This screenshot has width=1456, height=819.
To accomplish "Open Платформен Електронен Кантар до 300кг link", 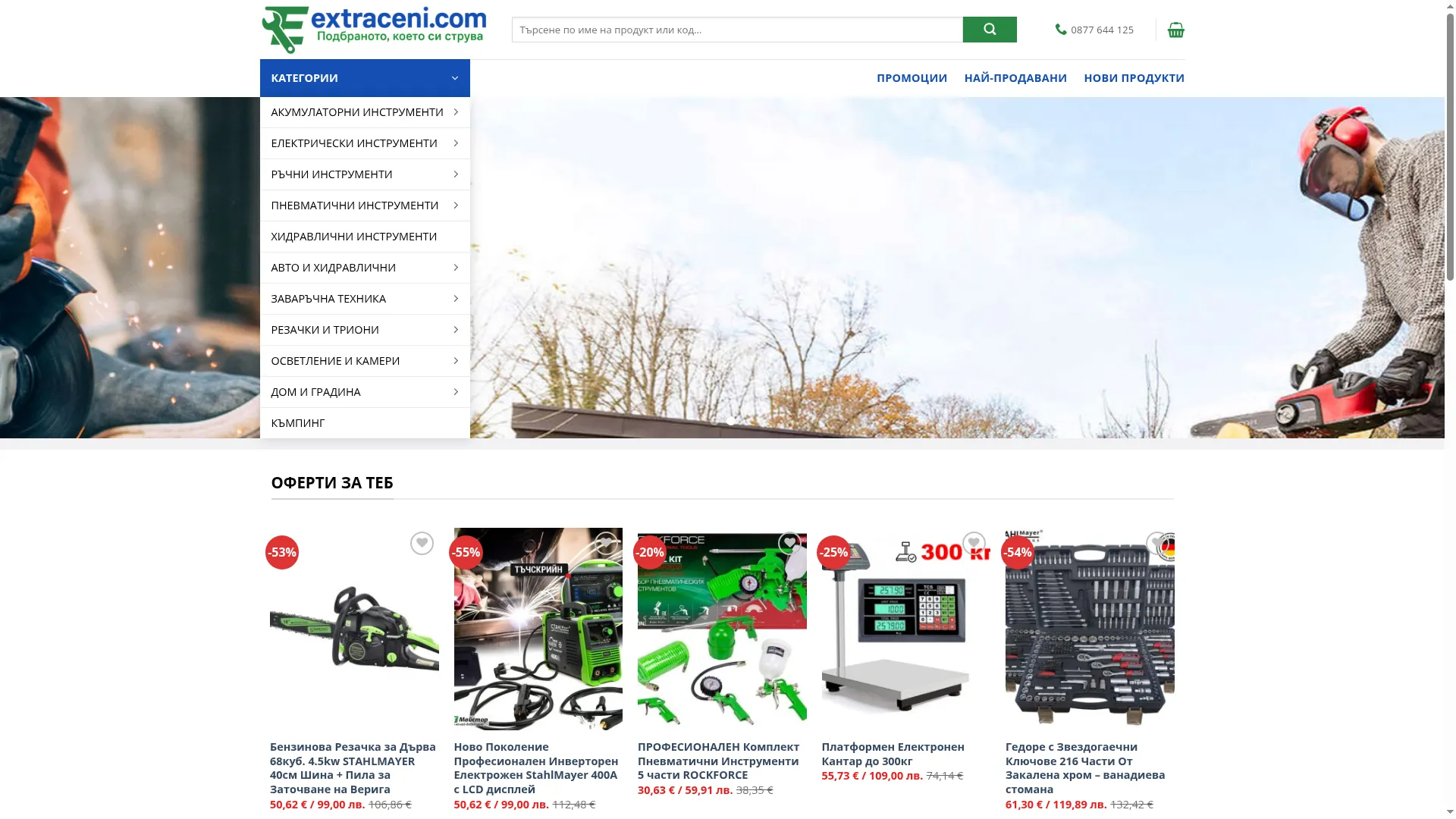I will 893,754.
